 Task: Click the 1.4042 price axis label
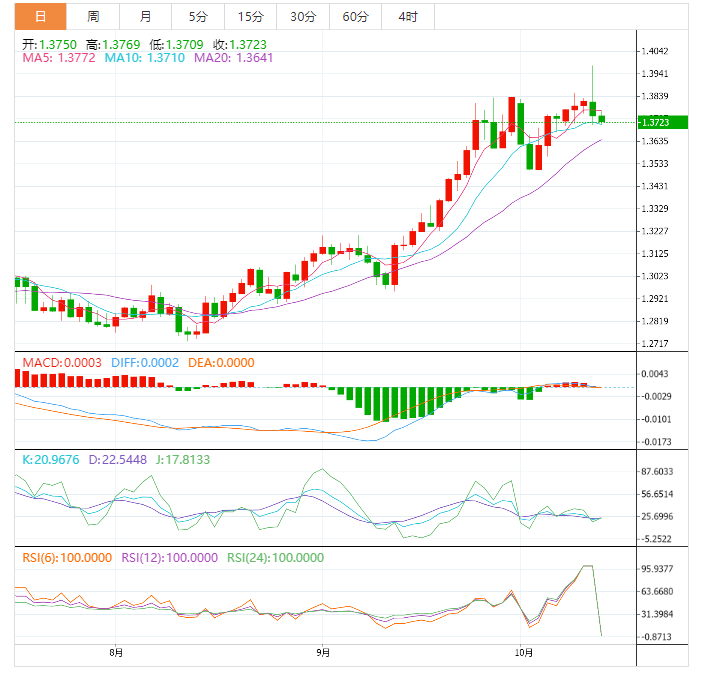pos(655,51)
